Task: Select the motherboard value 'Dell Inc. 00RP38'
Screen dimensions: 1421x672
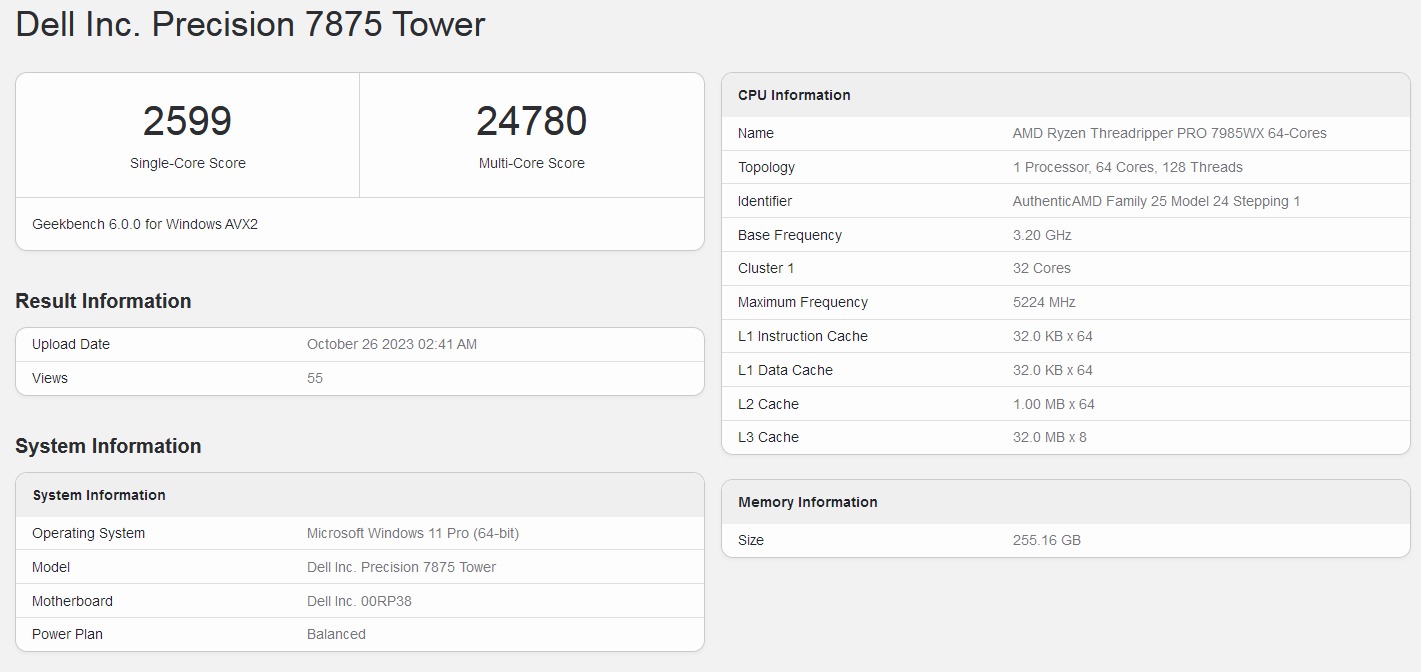Action: click(360, 601)
